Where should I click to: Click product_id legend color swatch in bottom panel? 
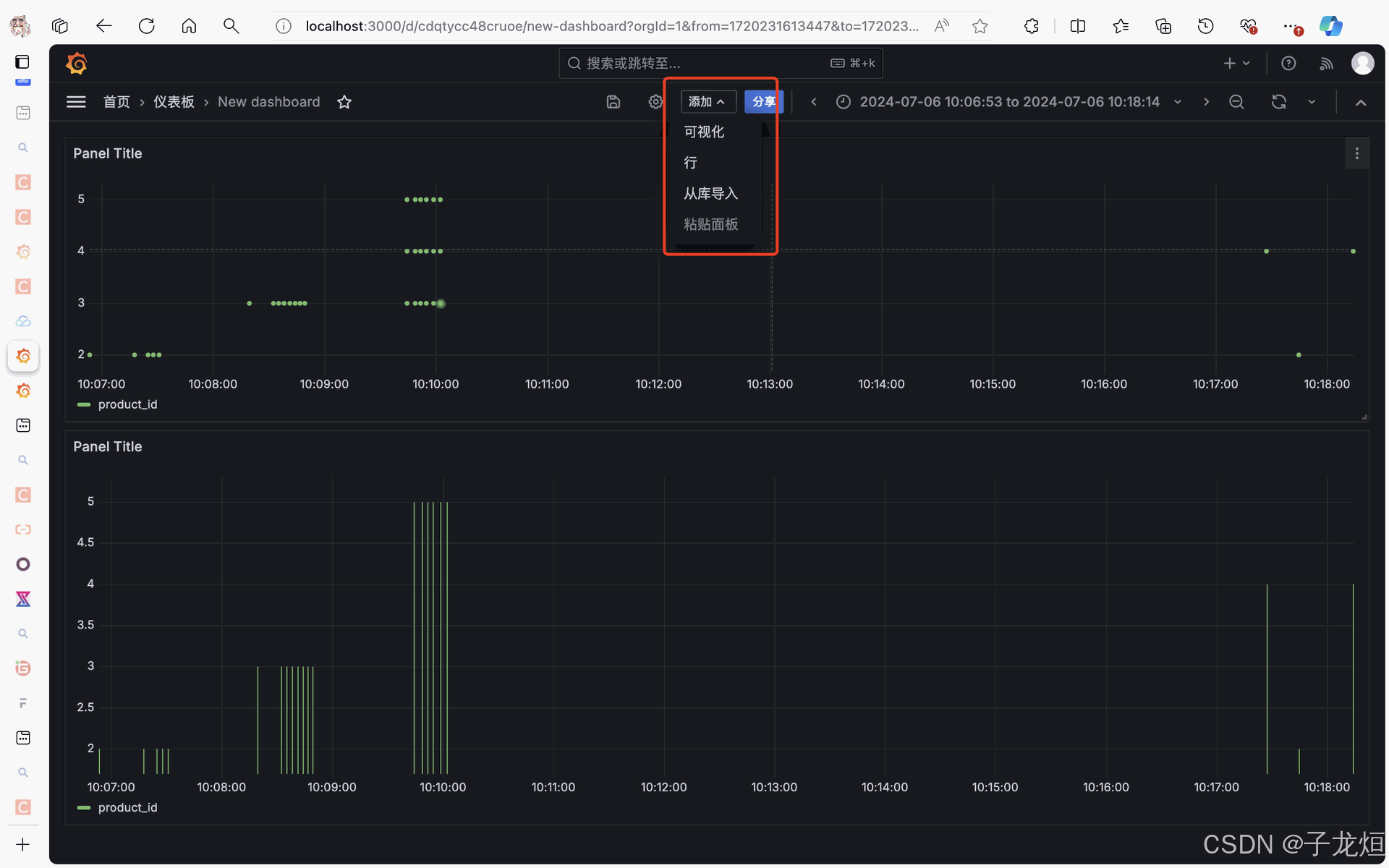(x=84, y=807)
